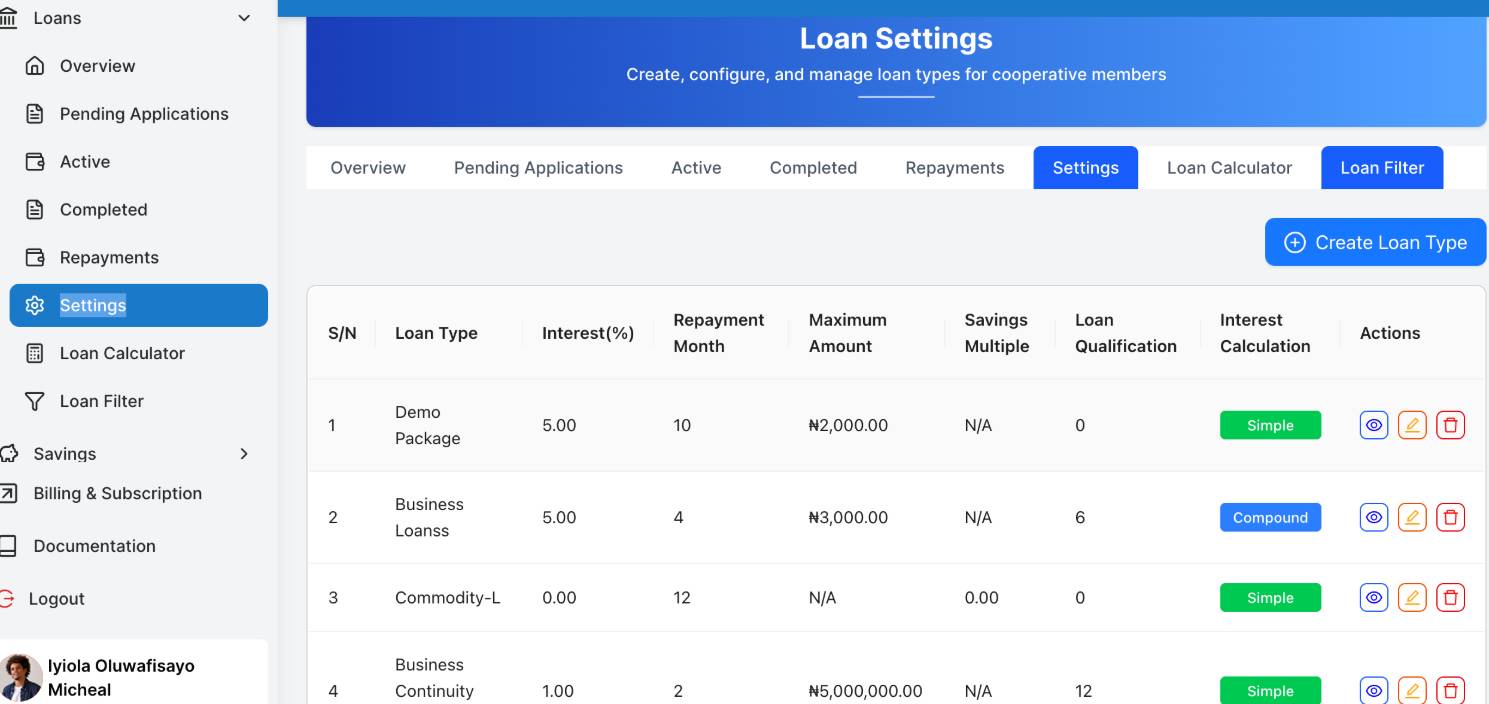The width and height of the screenshot is (1489, 704).
Task: Click the ₦2,000.00 maximum amount cell
Action: [x=848, y=425]
